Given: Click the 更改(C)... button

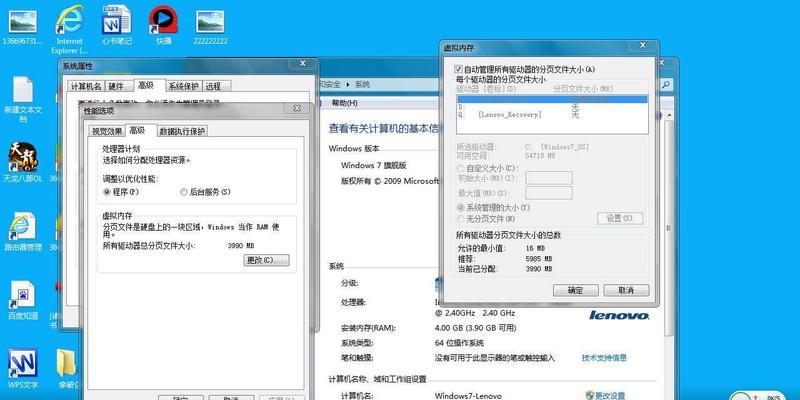Looking at the screenshot, I should (266, 260).
